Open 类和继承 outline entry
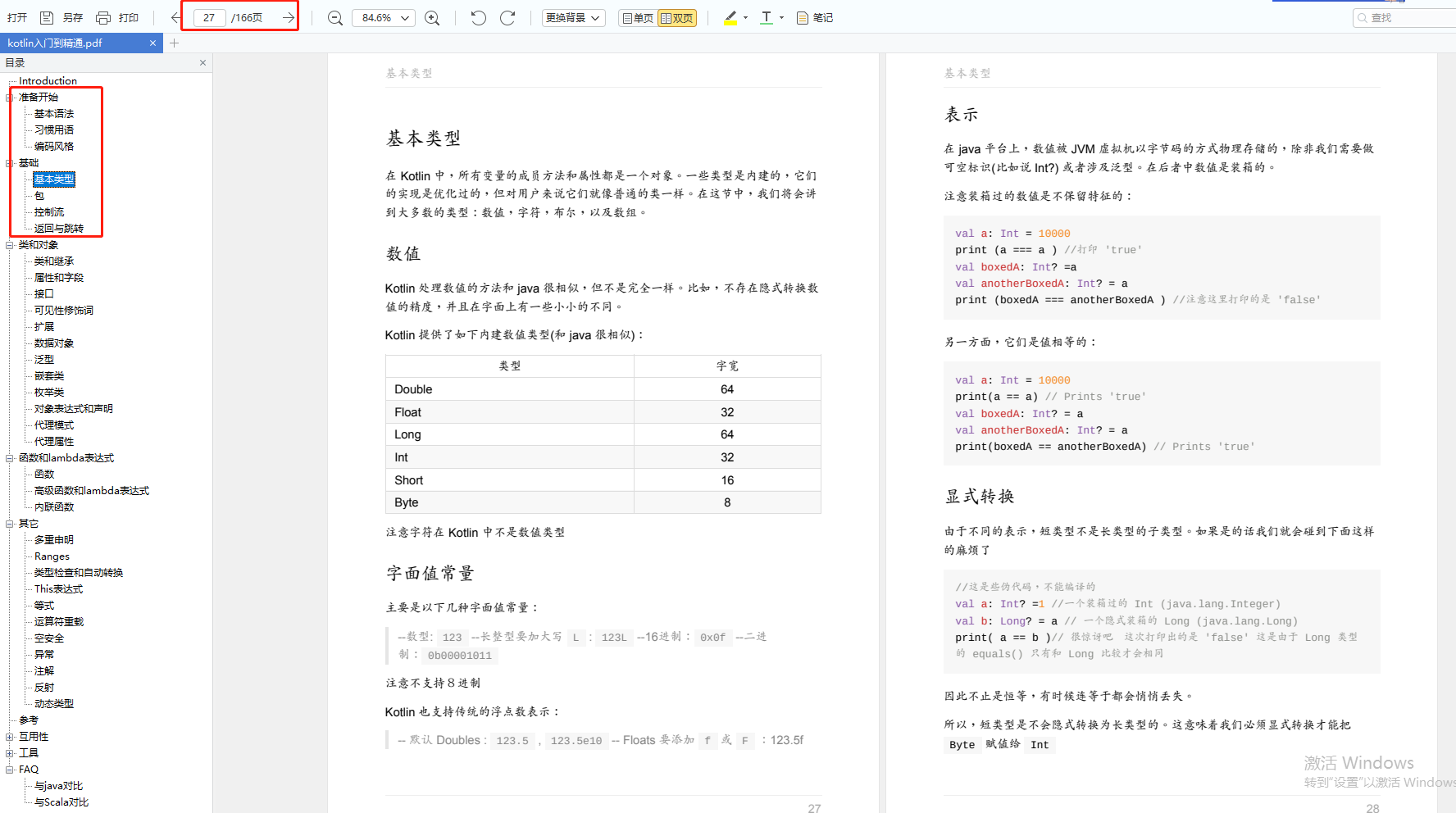This screenshot has width=1456, height=813. click(x=54, y=261)
